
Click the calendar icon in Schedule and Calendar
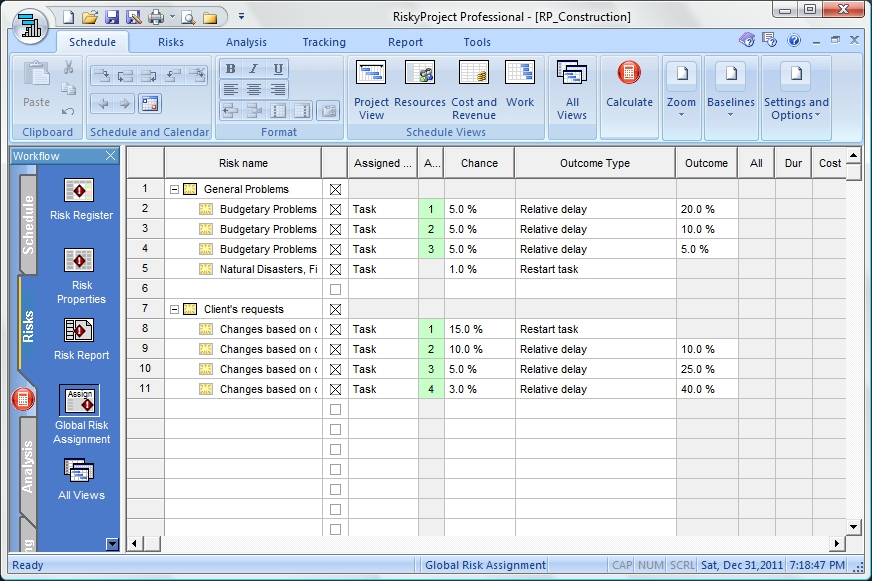pos(150,103)
